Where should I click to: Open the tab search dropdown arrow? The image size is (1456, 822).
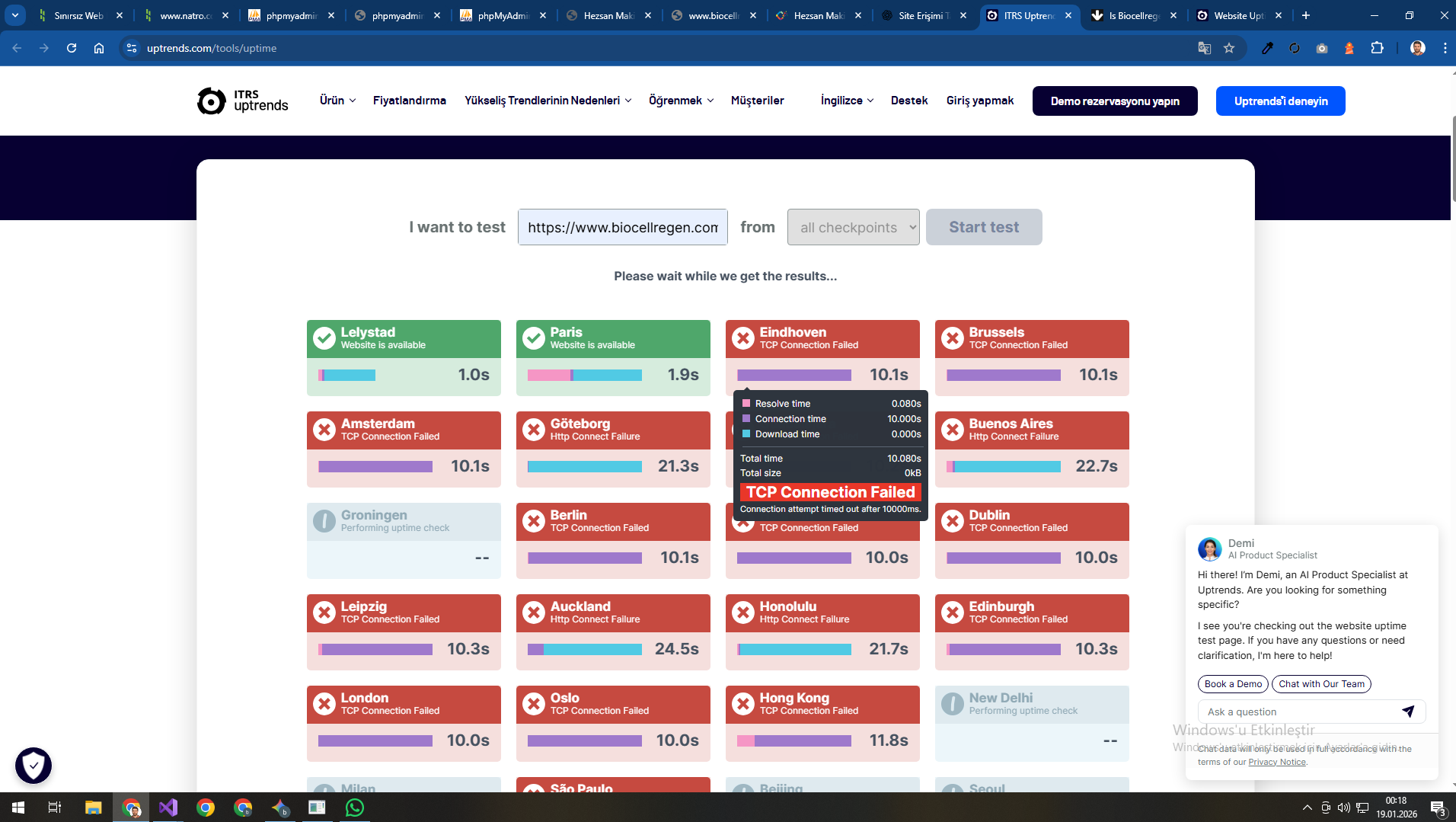pos(15,15)
